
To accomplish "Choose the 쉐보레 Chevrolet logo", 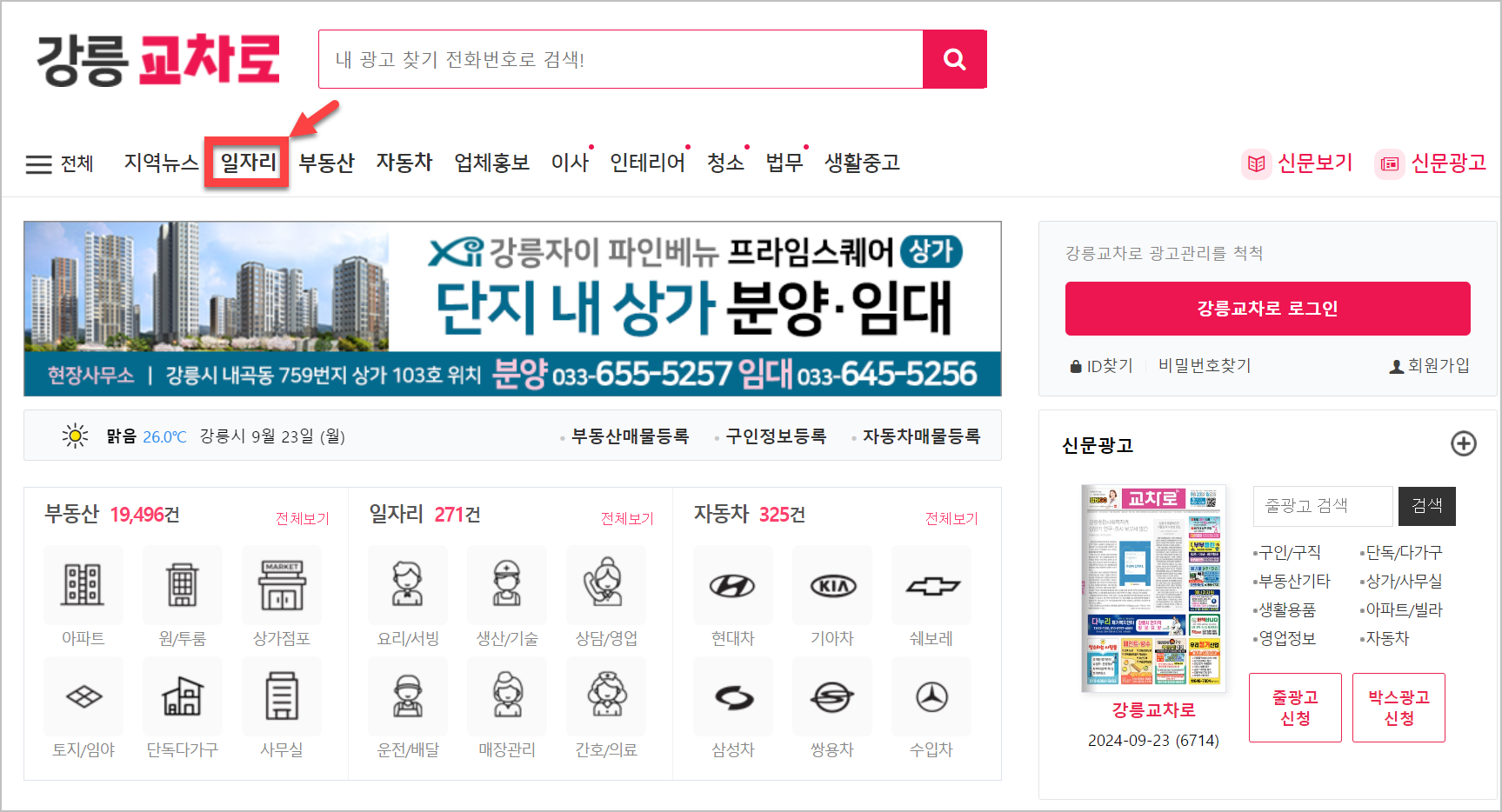I will [x=931, y=584].
